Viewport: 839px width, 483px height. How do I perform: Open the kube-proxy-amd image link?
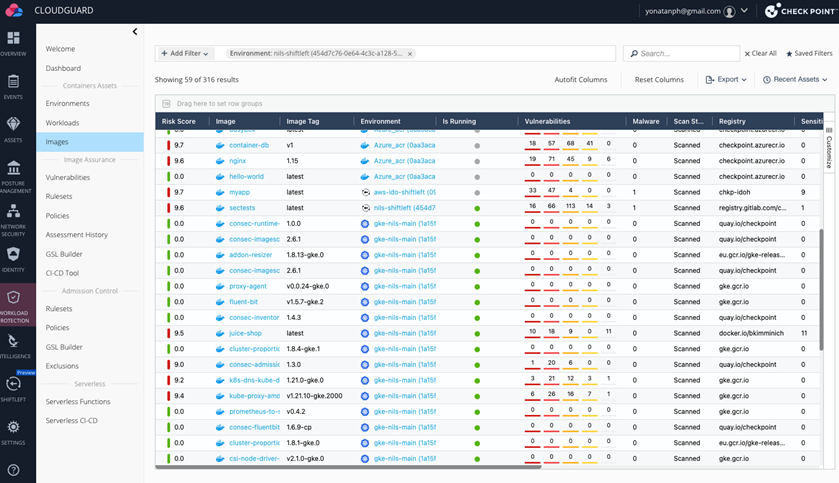[254, 396]
